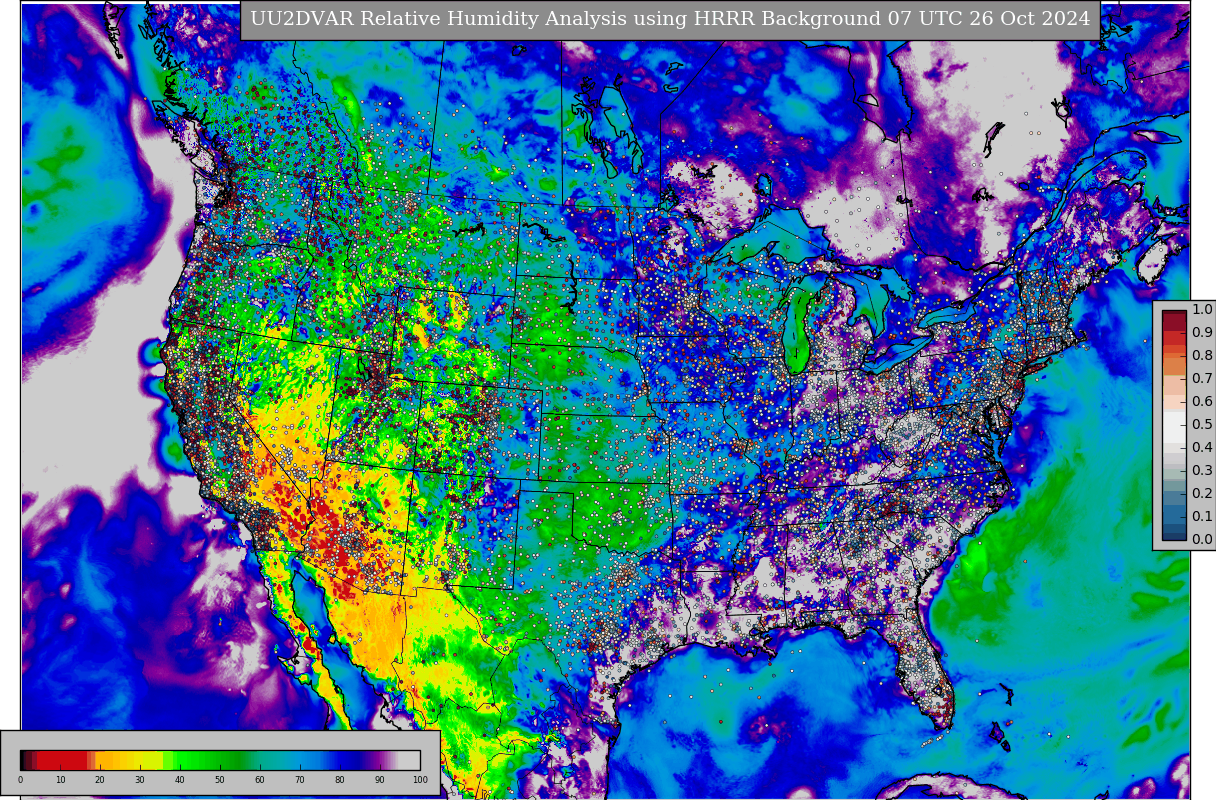Select the 0.2 label on right colorbar

(x=1202, y=493)
